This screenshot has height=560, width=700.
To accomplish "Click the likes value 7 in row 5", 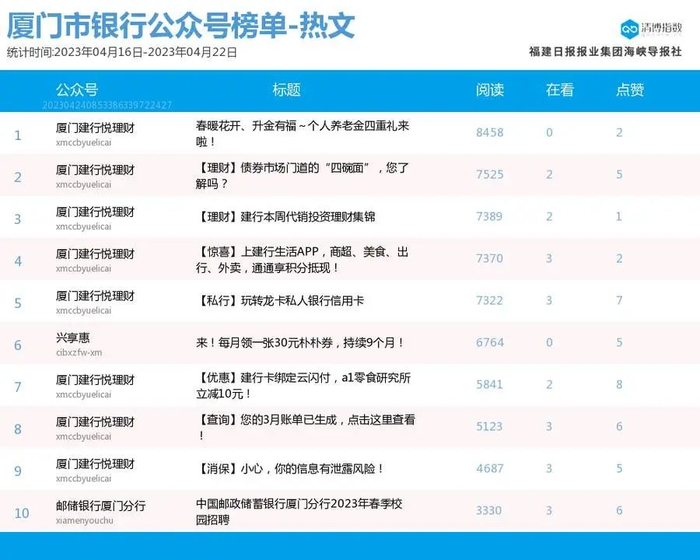I will tap(619, 301).
